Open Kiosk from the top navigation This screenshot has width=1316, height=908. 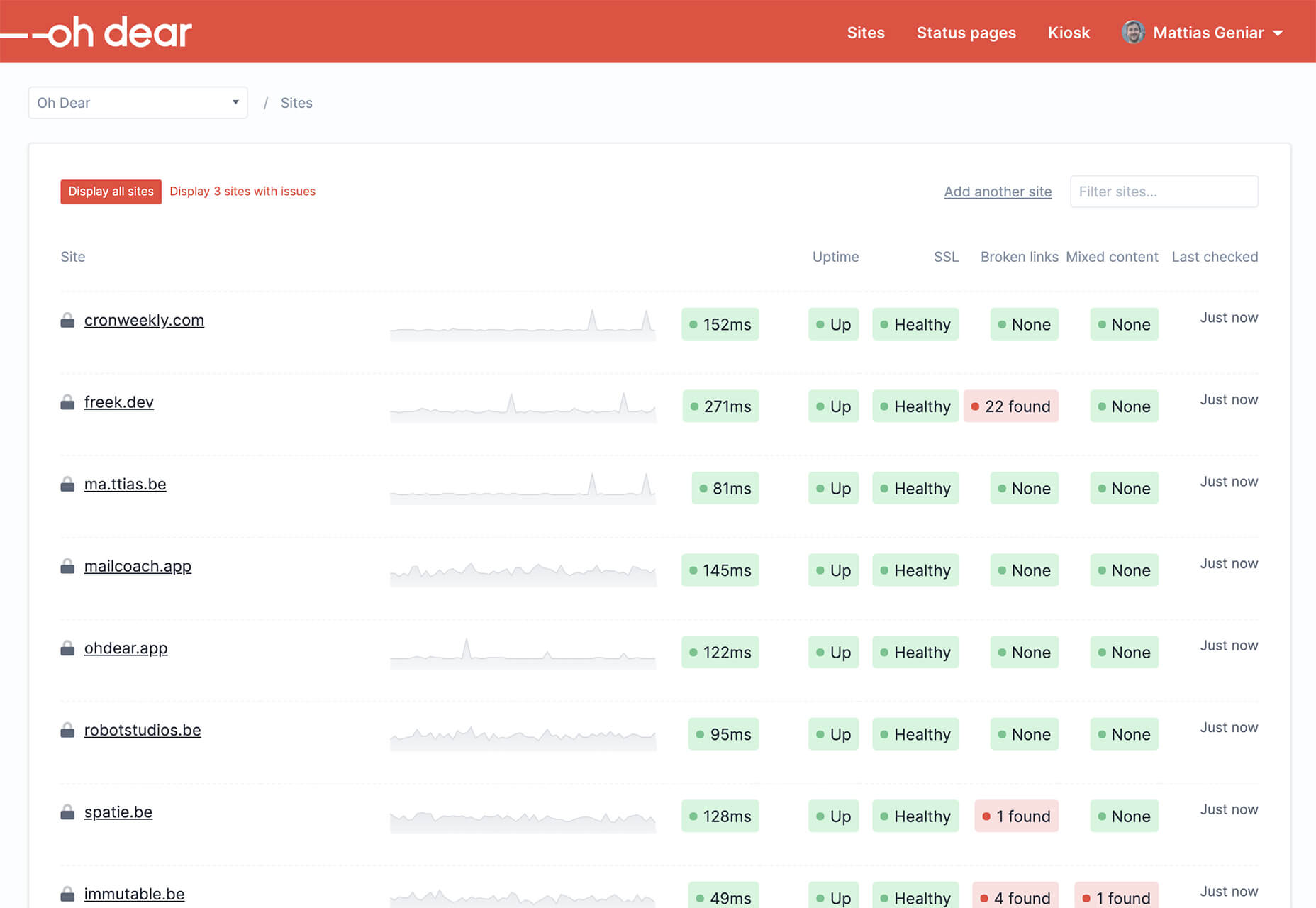tap(1069, 33)
